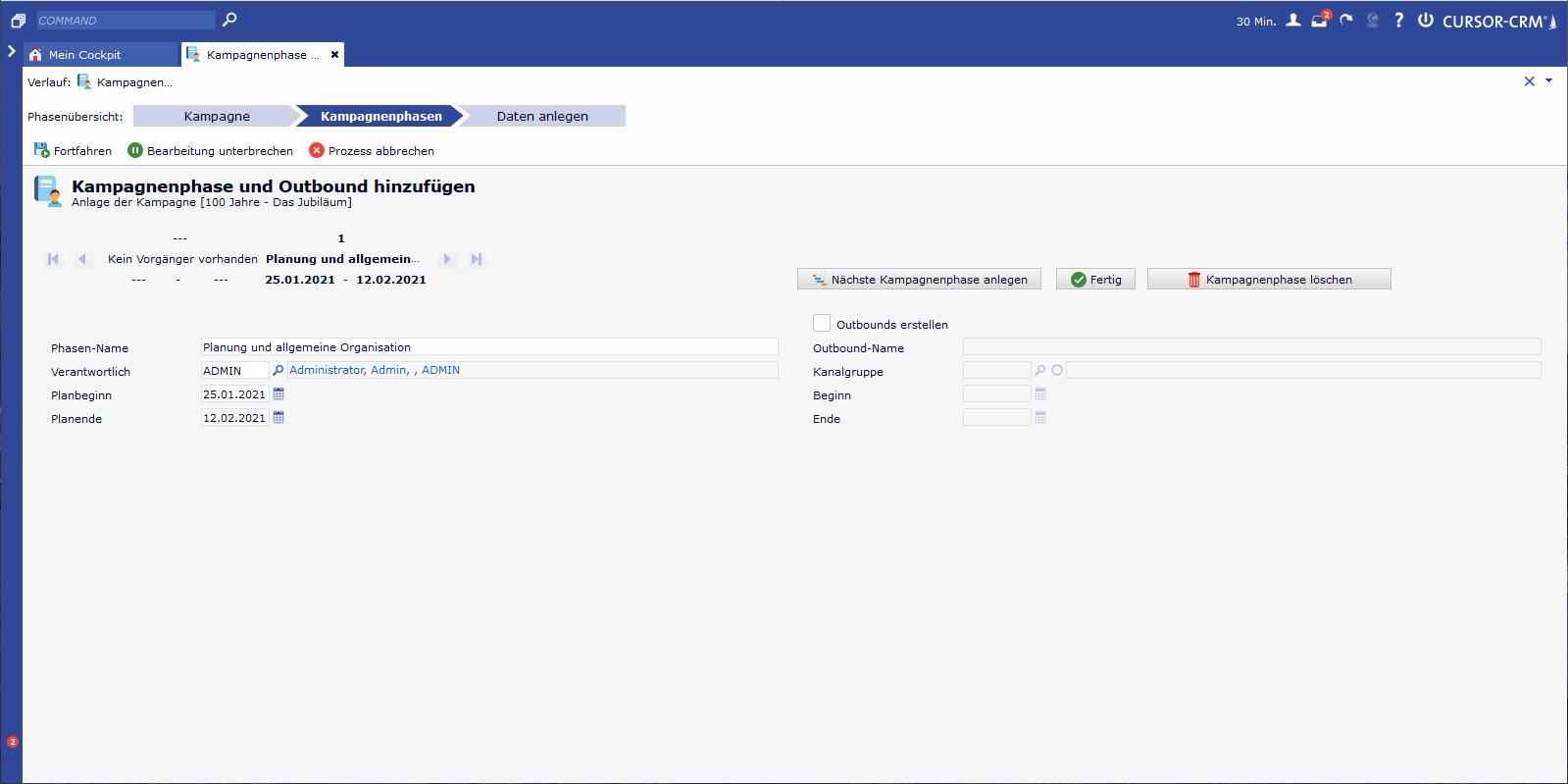Click the Nächste Kampagnenphase anlegen button

point(919,280)
